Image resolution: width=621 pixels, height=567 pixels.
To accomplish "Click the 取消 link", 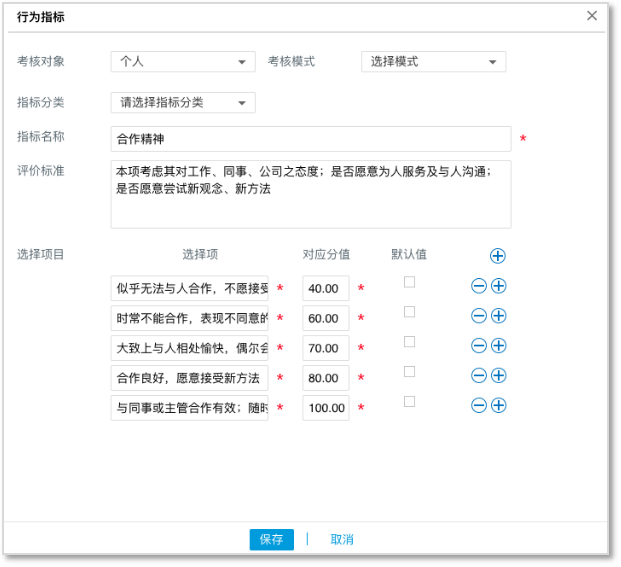I will point(342,540).
